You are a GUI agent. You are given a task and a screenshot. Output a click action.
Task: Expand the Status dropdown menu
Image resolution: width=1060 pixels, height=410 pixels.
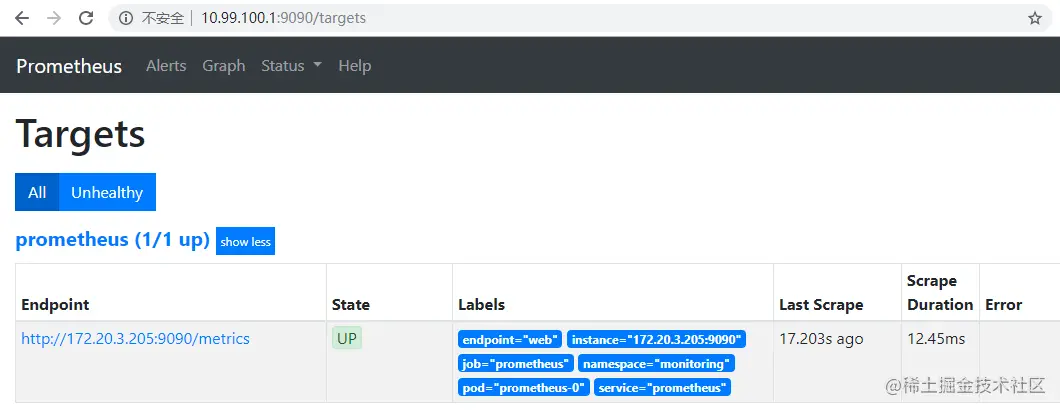pyautogui.click(x=291, y=66)
